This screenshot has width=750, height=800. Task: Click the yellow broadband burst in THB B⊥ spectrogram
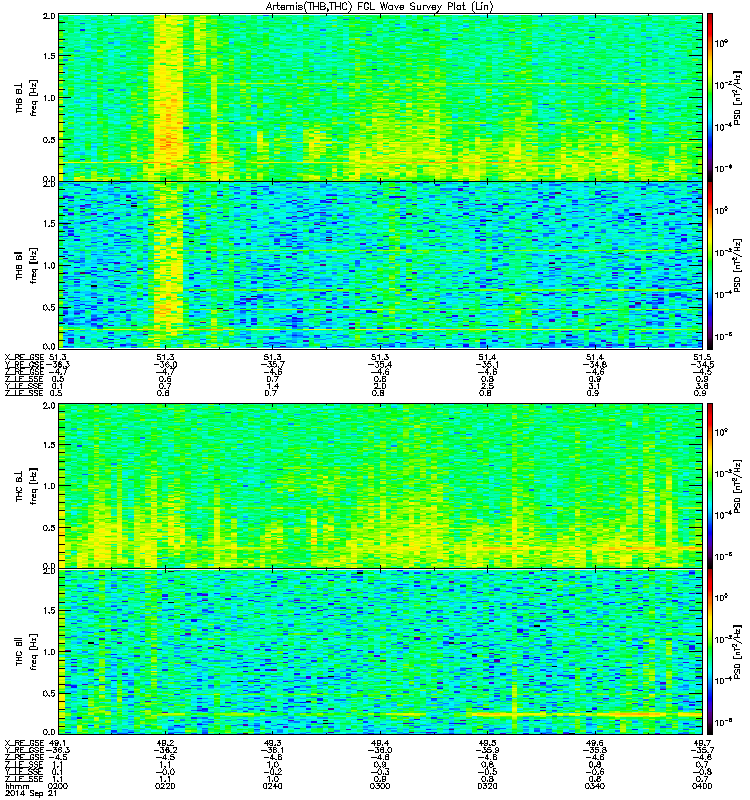(168, 97)
